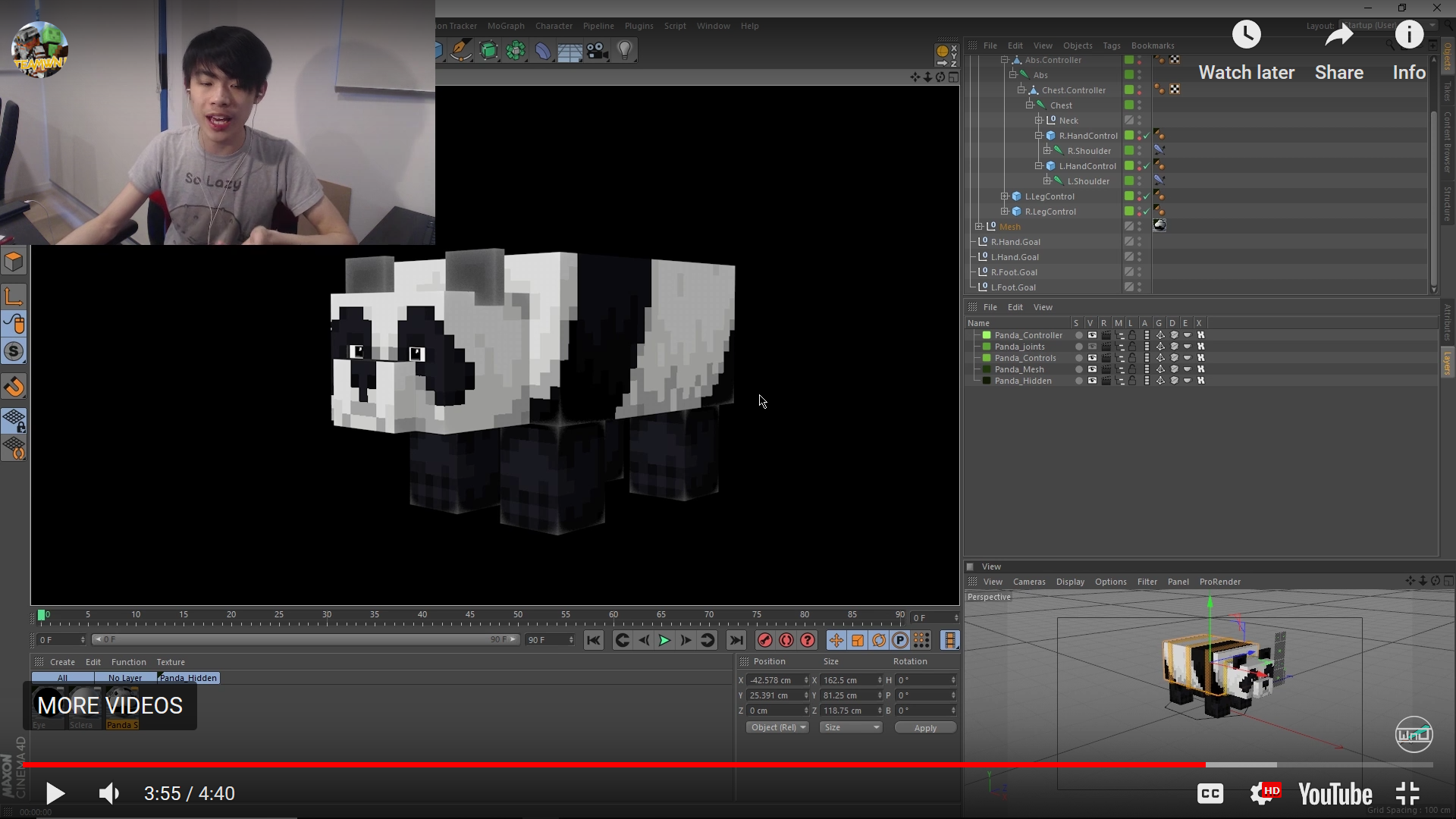This screenshot has width=1456, height=819.
Task: Toggle render clapper for Panda_Controls layer
Action: click(x=1106, y=358)
